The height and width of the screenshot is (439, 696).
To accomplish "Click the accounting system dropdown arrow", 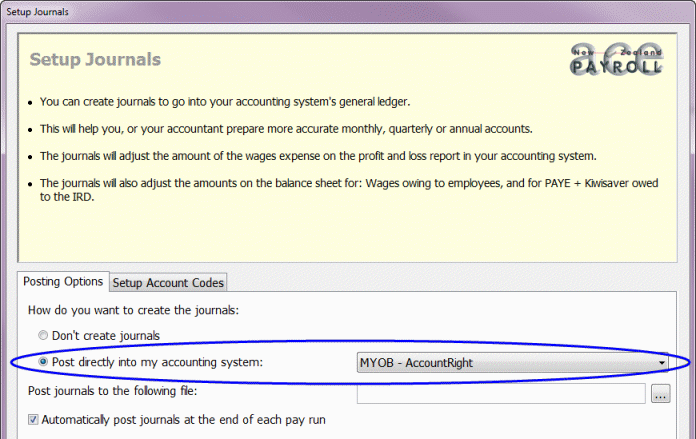I will (x=662, y=362).
